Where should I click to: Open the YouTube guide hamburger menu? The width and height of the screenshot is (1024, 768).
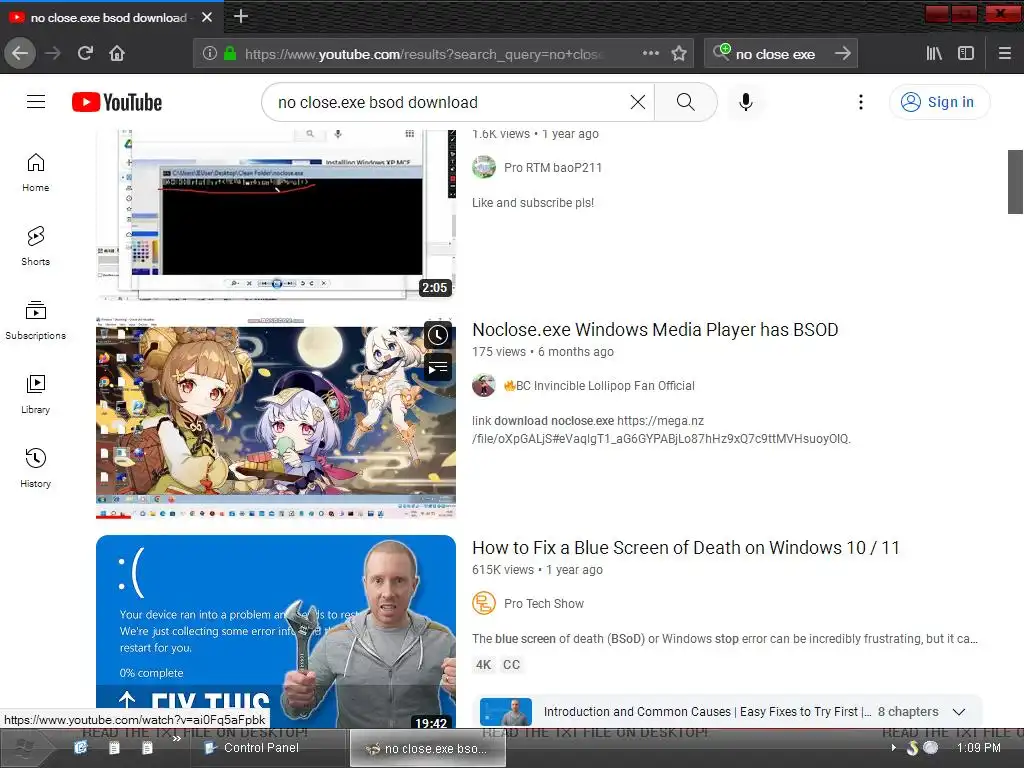[36, 102]
